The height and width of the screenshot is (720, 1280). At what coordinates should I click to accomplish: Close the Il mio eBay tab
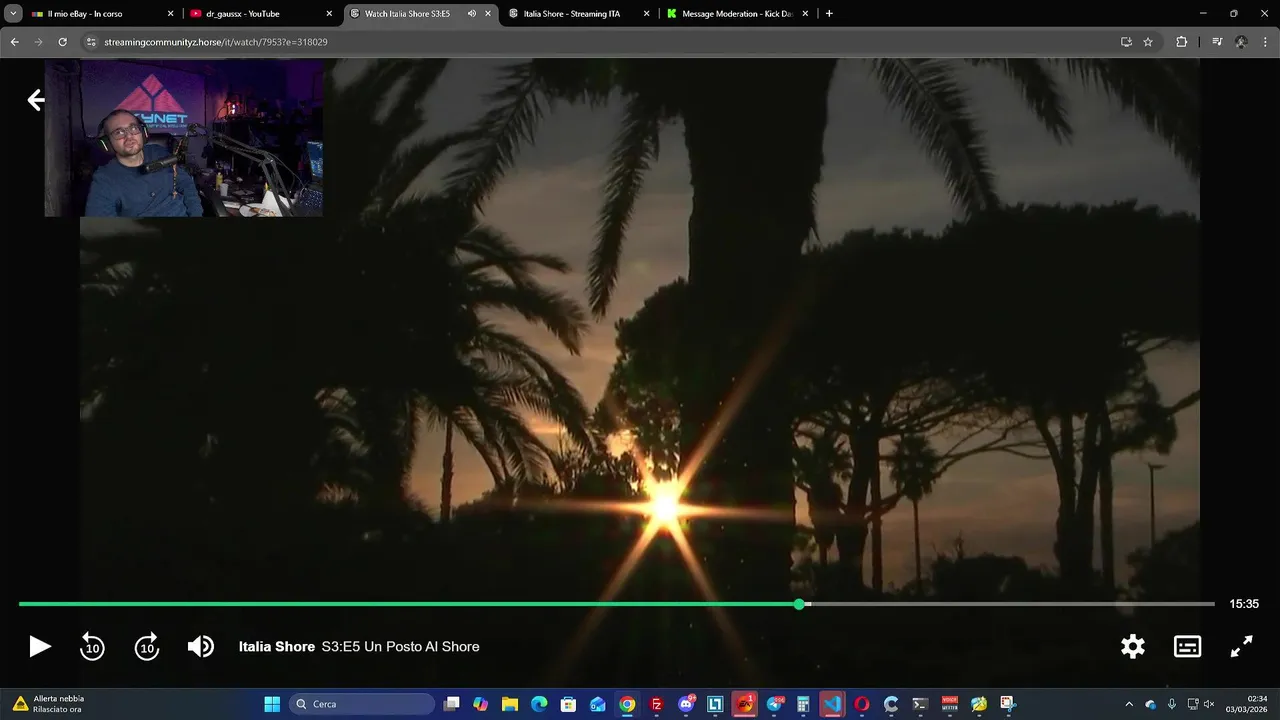tap(170, 14)
